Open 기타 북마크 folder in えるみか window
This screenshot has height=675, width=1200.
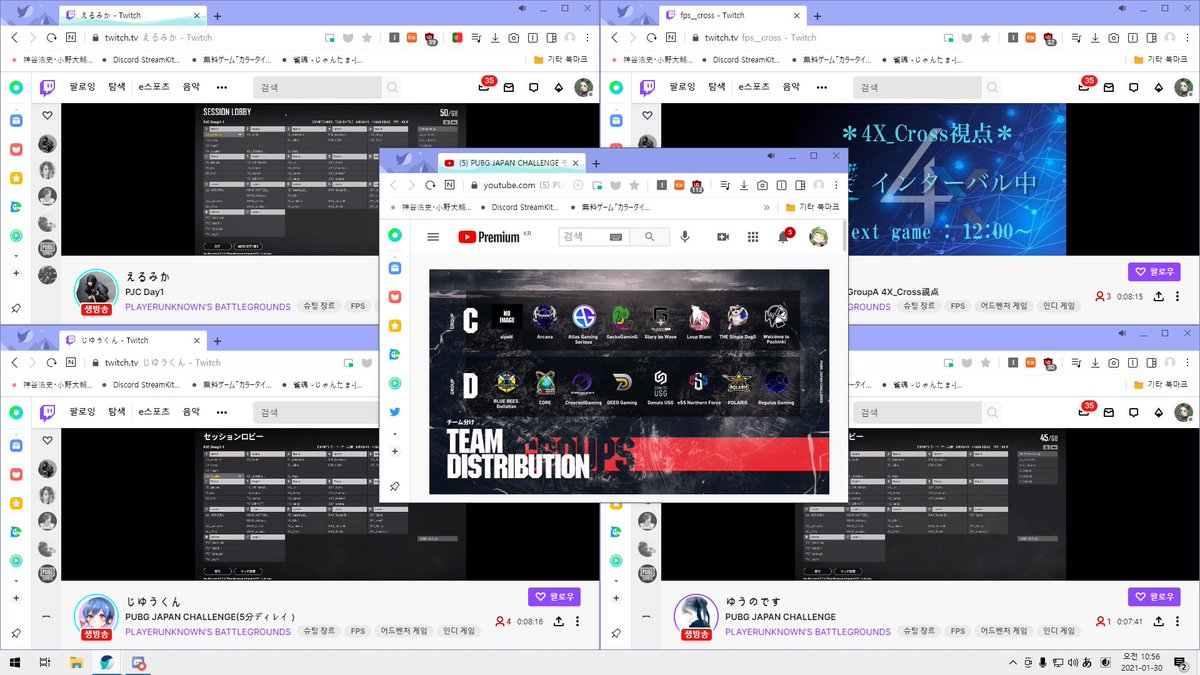tap(560, 60)
